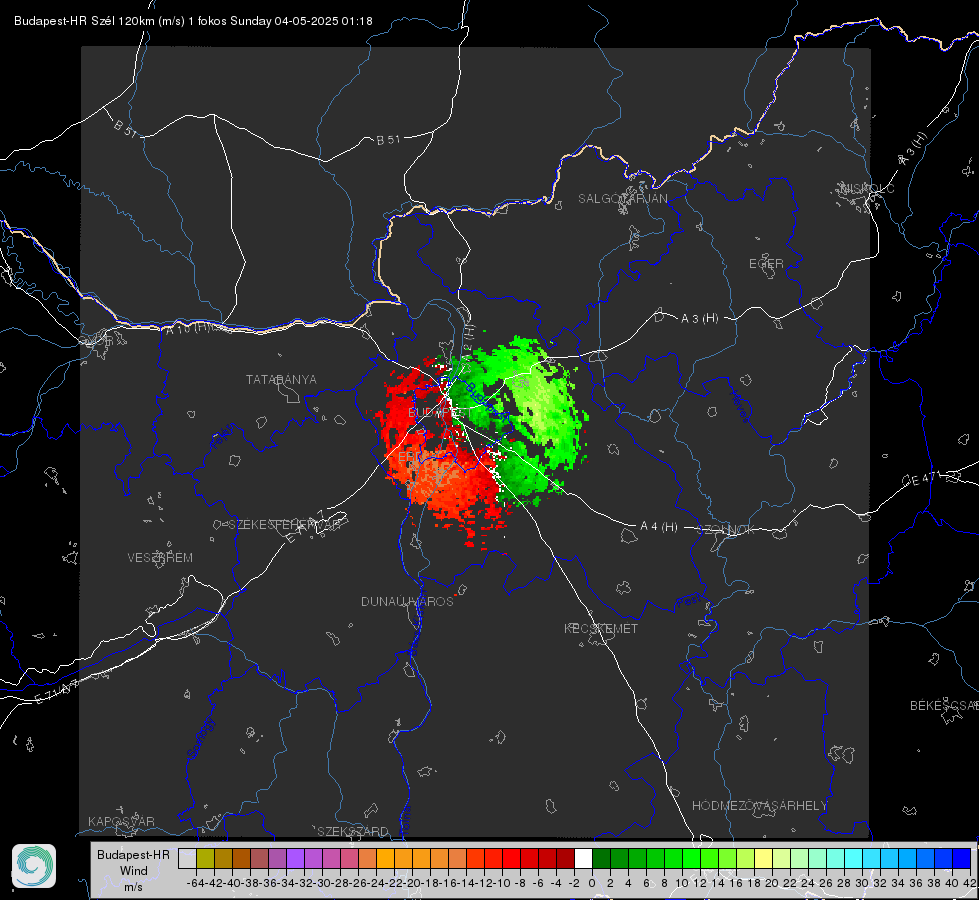Select the radar title with timestamp 01:18
The width and height of the screenshot is (979, 900).
point(193,21)
